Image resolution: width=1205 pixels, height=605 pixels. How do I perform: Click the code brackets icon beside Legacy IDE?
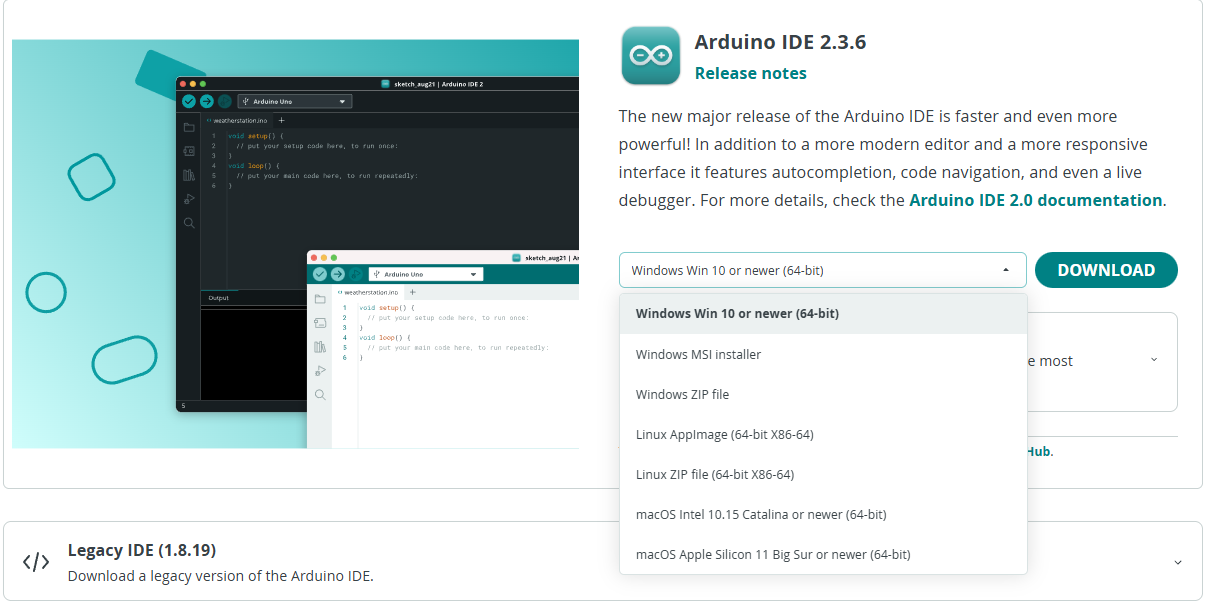coord(36,562)
